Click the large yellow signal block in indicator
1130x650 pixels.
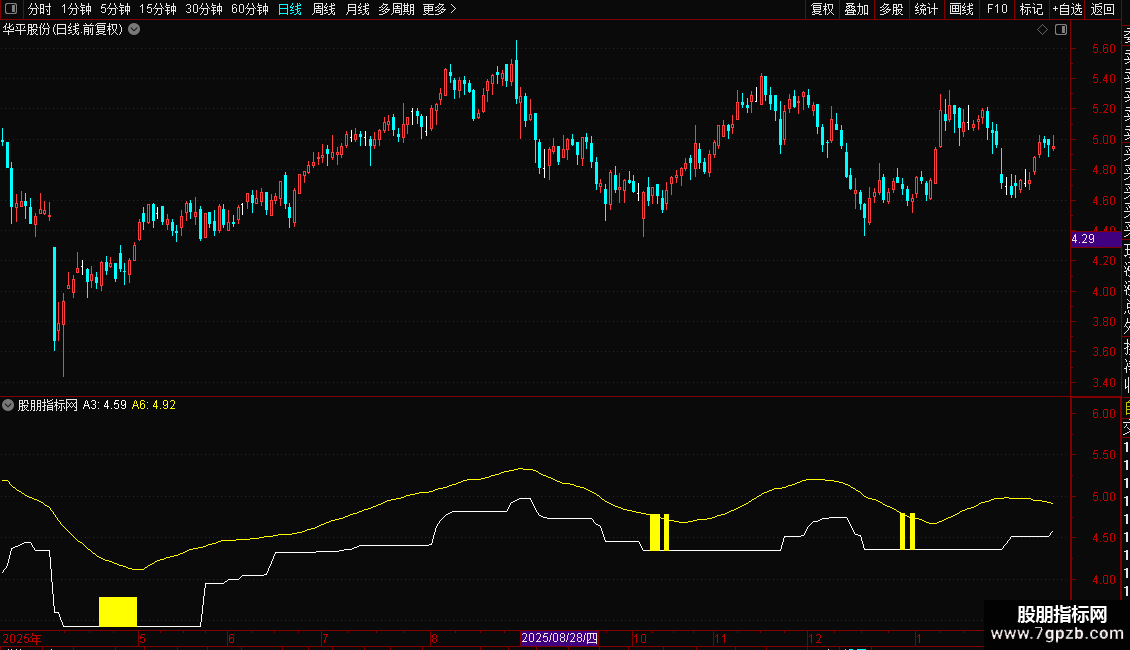click(x=117, y=611)
